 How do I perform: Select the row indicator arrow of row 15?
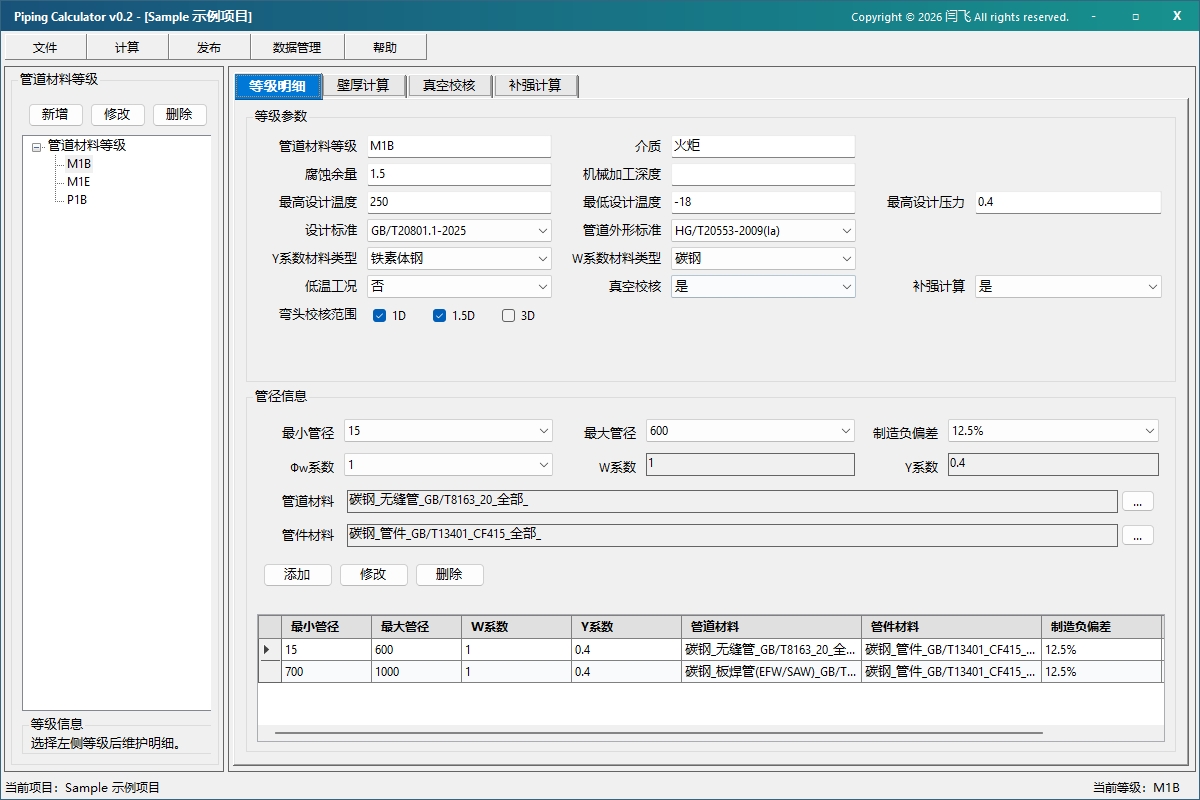269,650
